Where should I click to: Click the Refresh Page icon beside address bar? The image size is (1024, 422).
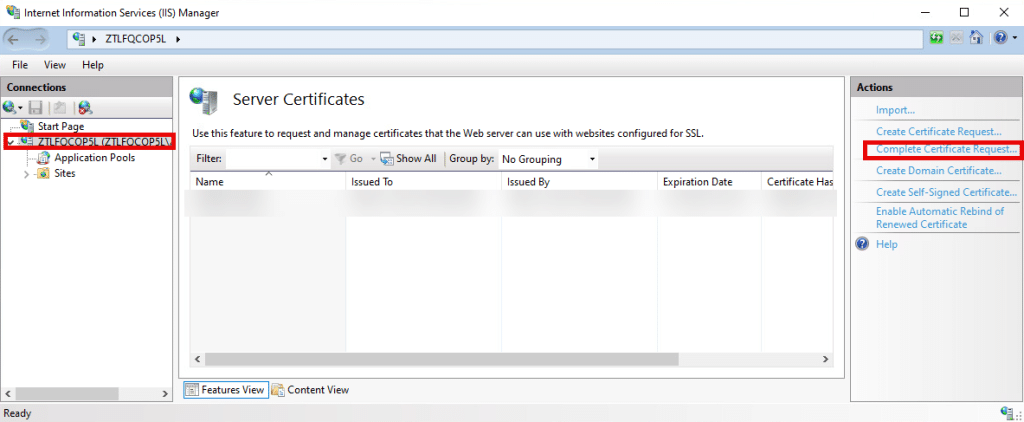tap(937, 39)
